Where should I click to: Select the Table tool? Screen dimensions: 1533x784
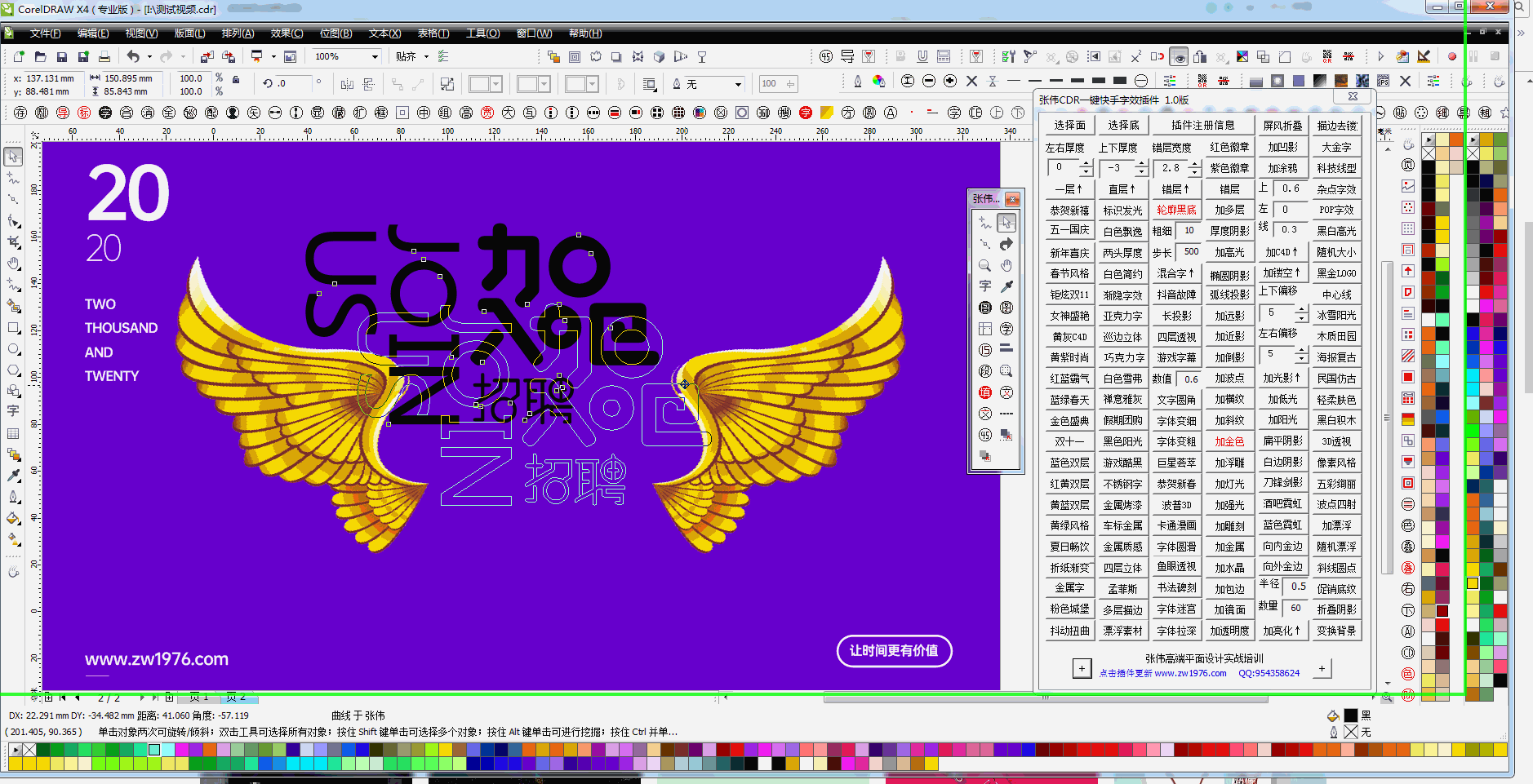point(13,433)
